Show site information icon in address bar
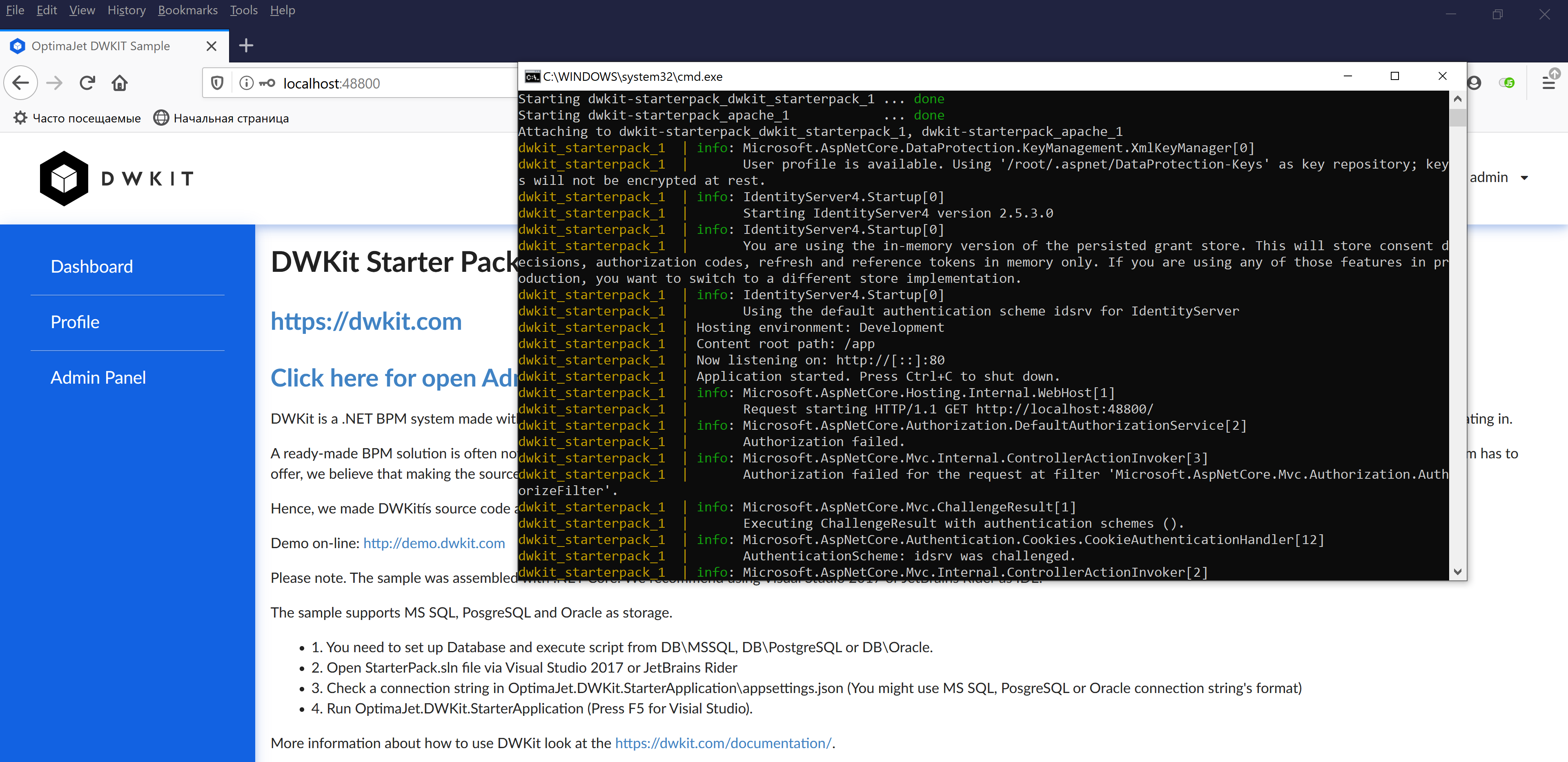Screen dimensions: 1568x762 247,83
